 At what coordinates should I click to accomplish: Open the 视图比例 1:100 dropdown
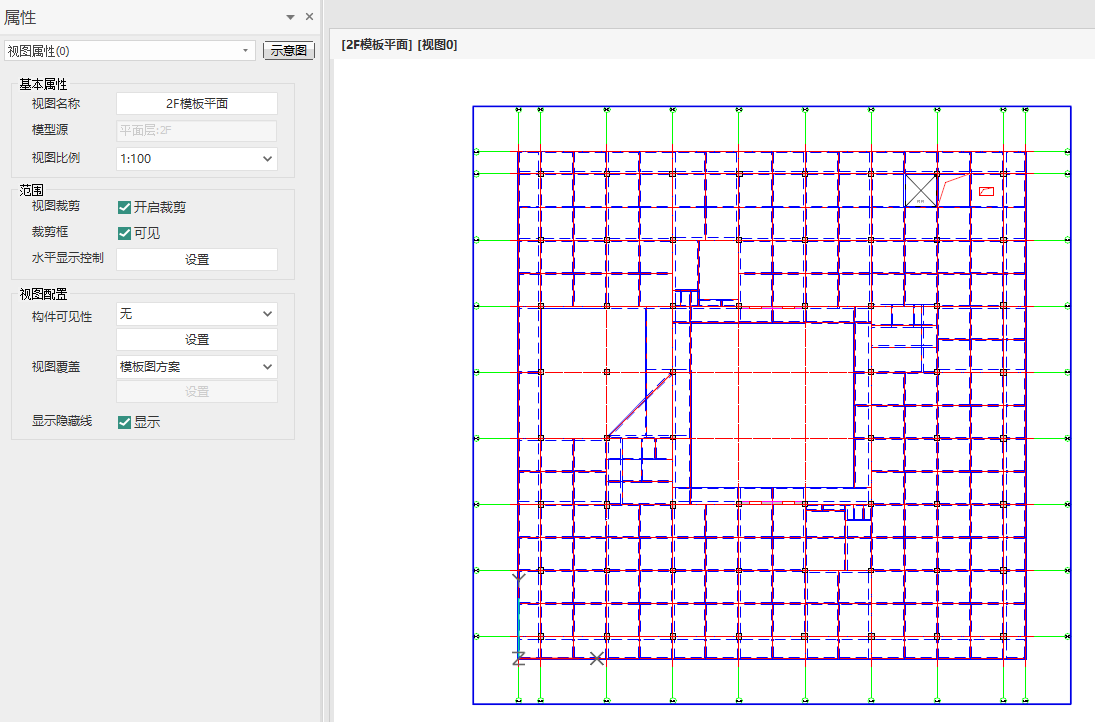[x=197, y=159]
